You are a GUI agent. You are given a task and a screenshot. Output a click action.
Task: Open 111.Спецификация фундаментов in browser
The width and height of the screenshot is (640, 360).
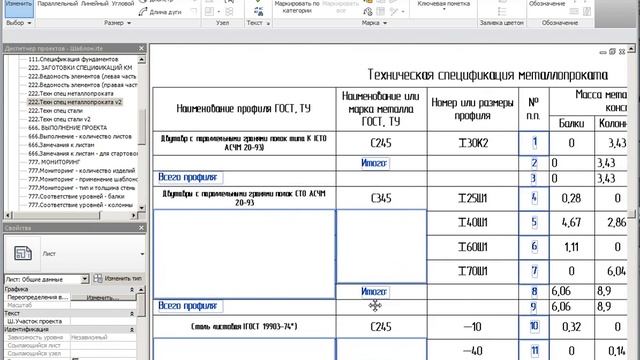point(73,59)
